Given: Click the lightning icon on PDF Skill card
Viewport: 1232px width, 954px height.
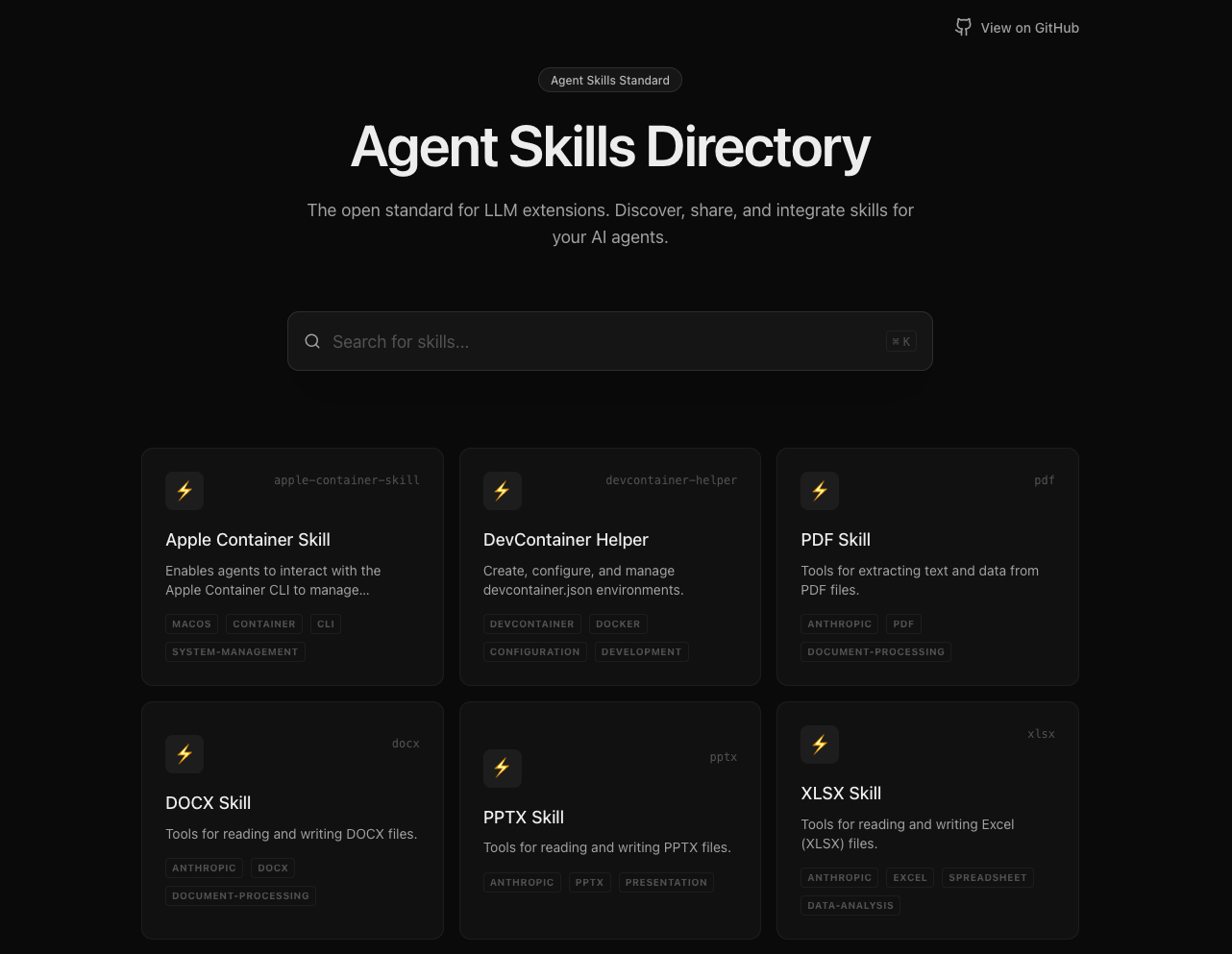Looking at the screenshot, I should point(820,491).
